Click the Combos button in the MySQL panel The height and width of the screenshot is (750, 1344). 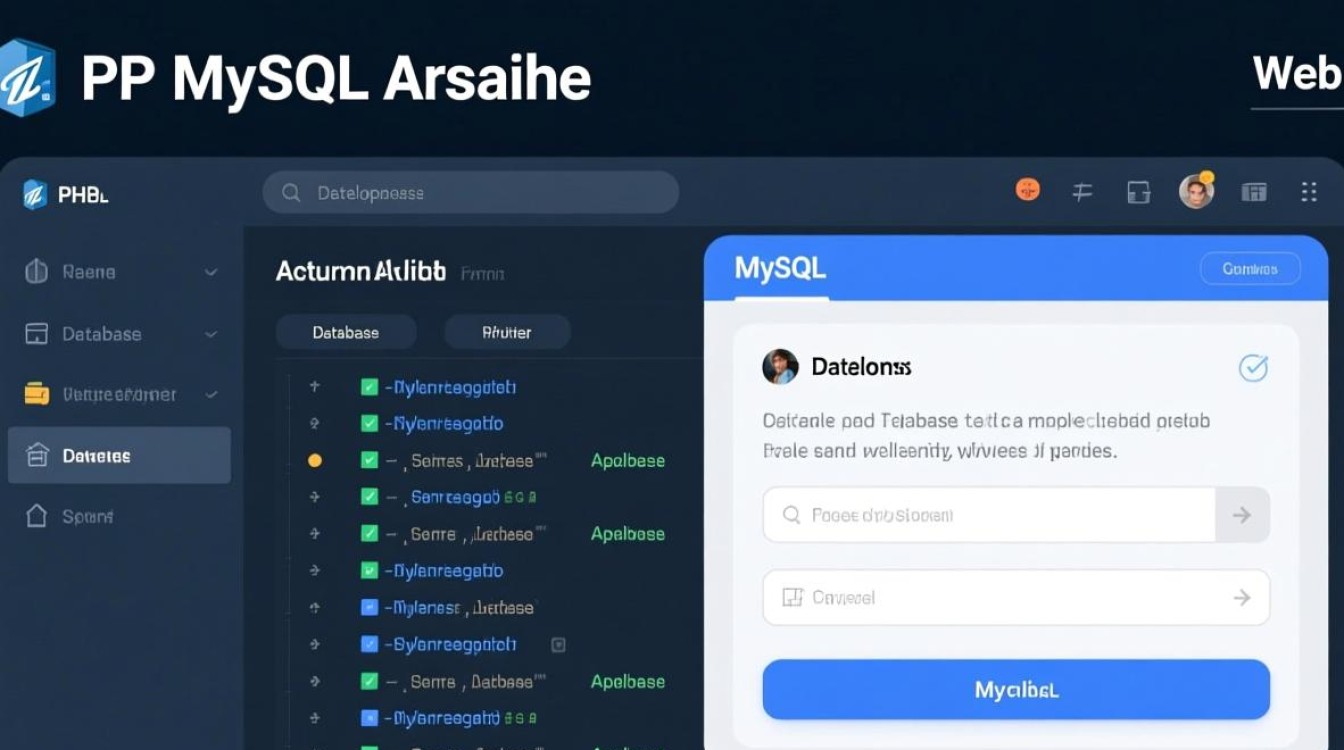(x=1250, y=268)
